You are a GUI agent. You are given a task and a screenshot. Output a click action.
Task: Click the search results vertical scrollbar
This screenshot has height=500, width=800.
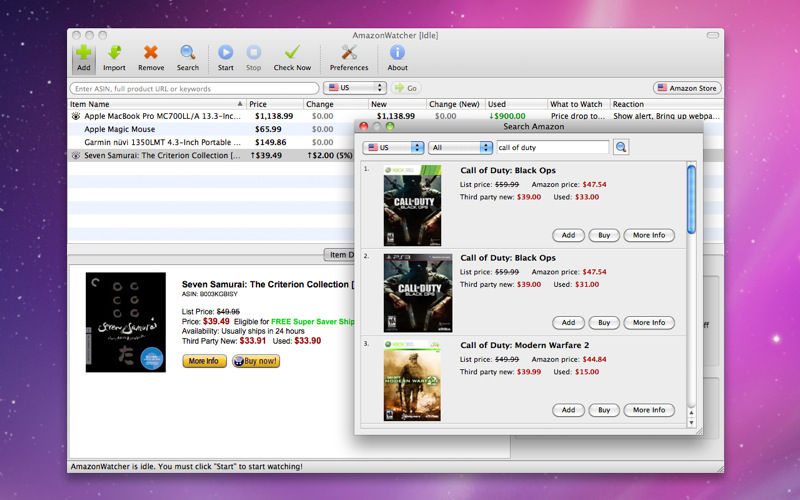[691, 200]
